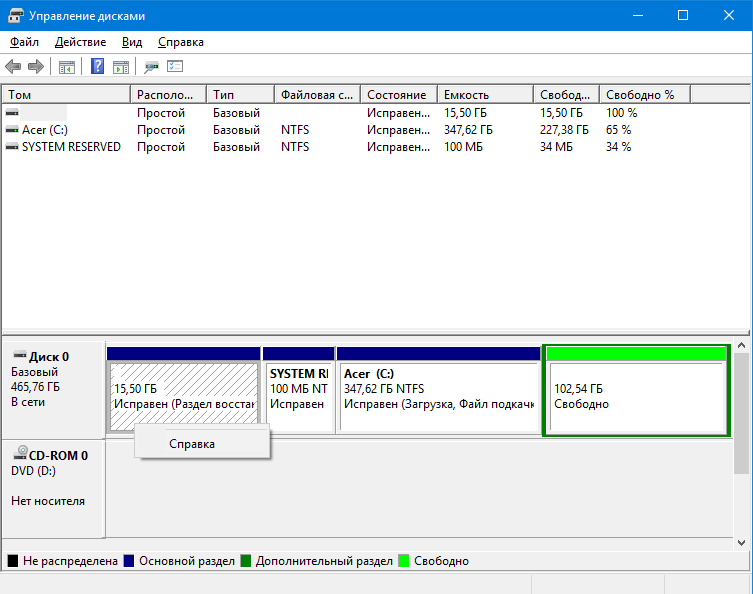Click the CD-ROM 0 DVD (D:) label
753x594 pixels.
point(53,488)
